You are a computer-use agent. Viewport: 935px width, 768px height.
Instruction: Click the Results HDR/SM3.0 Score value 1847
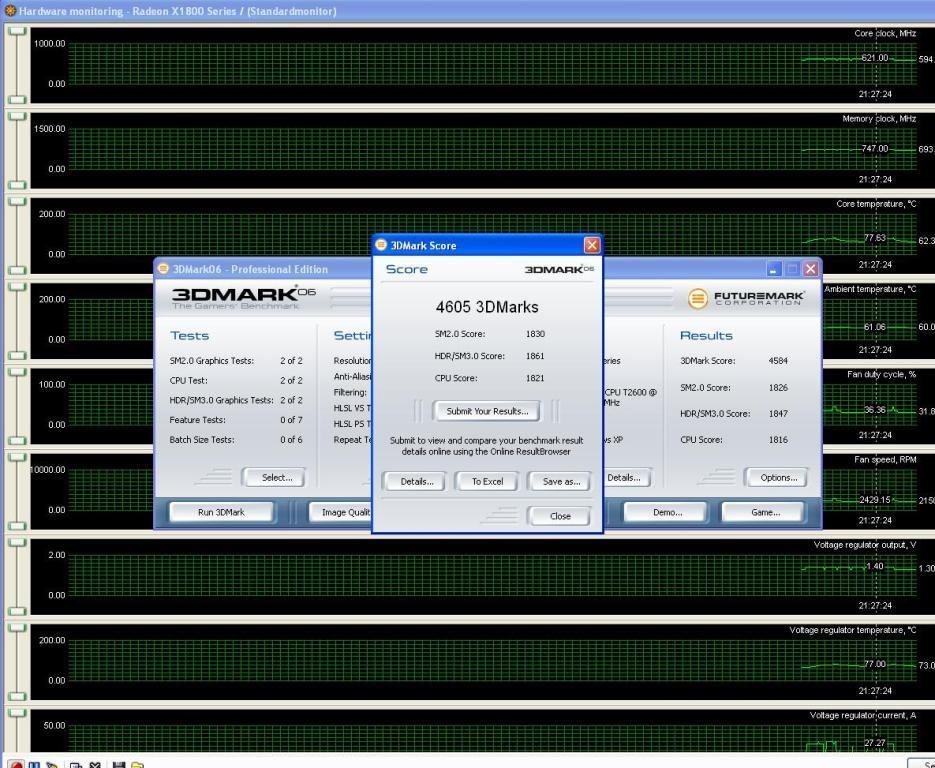tap(778, 413)
